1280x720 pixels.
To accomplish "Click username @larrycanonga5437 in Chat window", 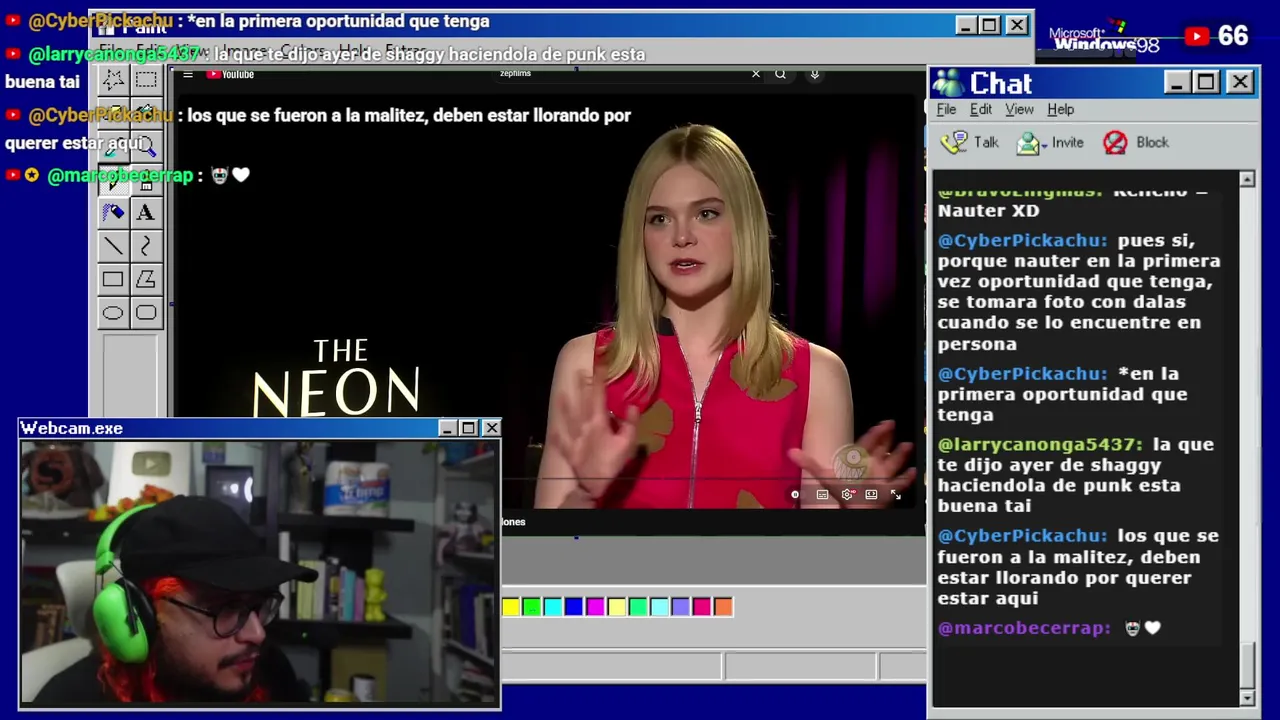I will tap(1040, 444).
